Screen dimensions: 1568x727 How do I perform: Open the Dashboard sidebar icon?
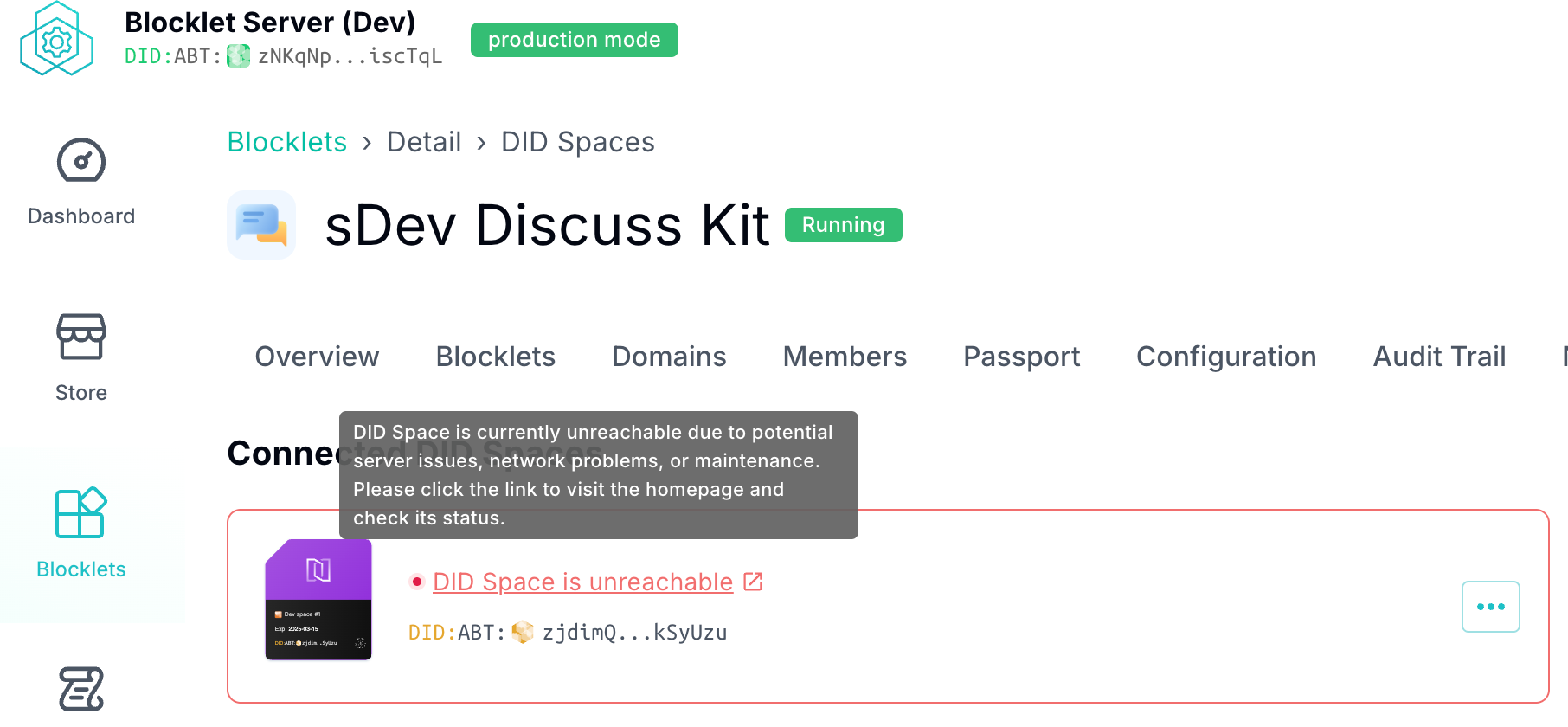tap(81, 161)
